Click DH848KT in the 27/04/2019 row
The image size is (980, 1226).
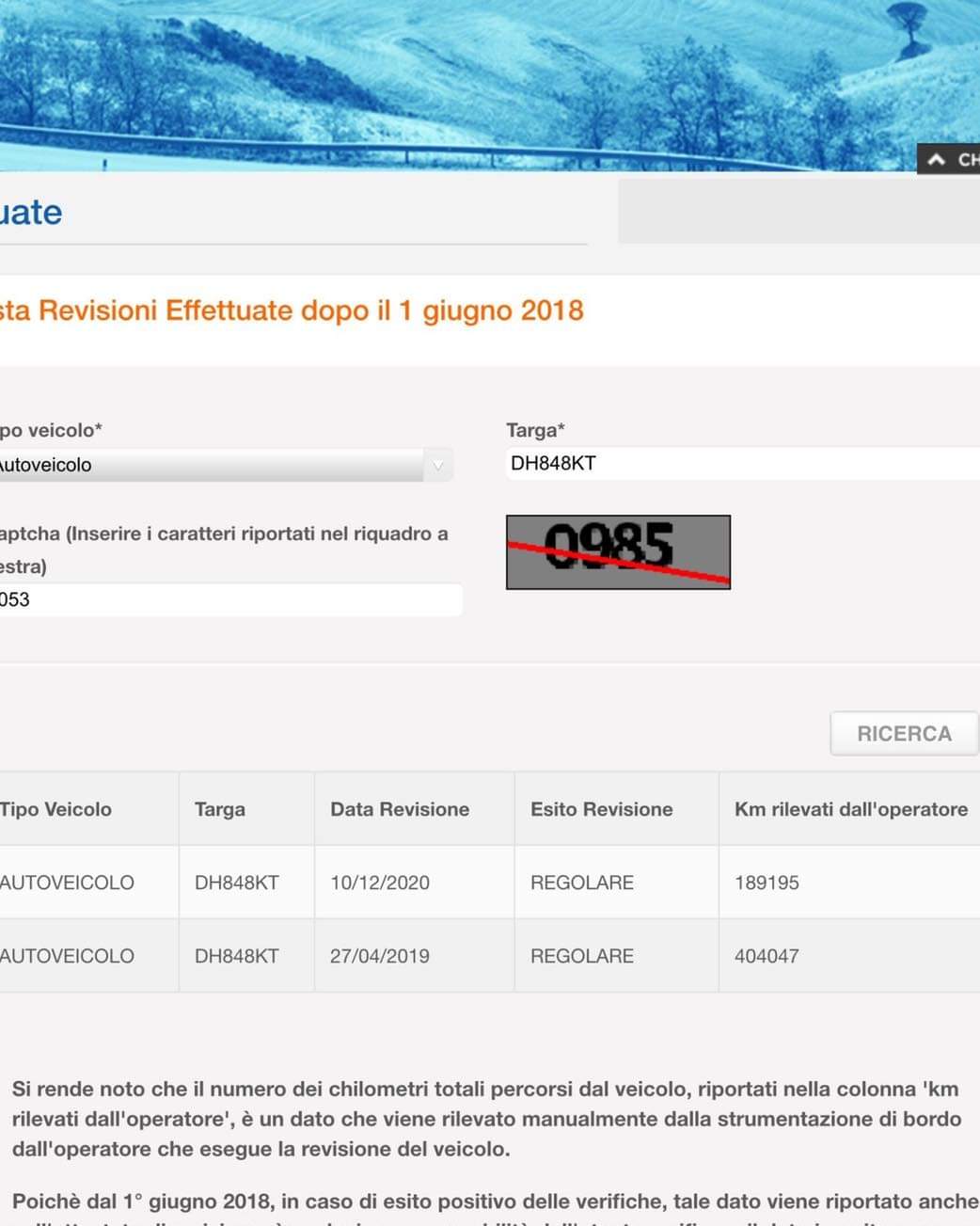tap(237, 956)
